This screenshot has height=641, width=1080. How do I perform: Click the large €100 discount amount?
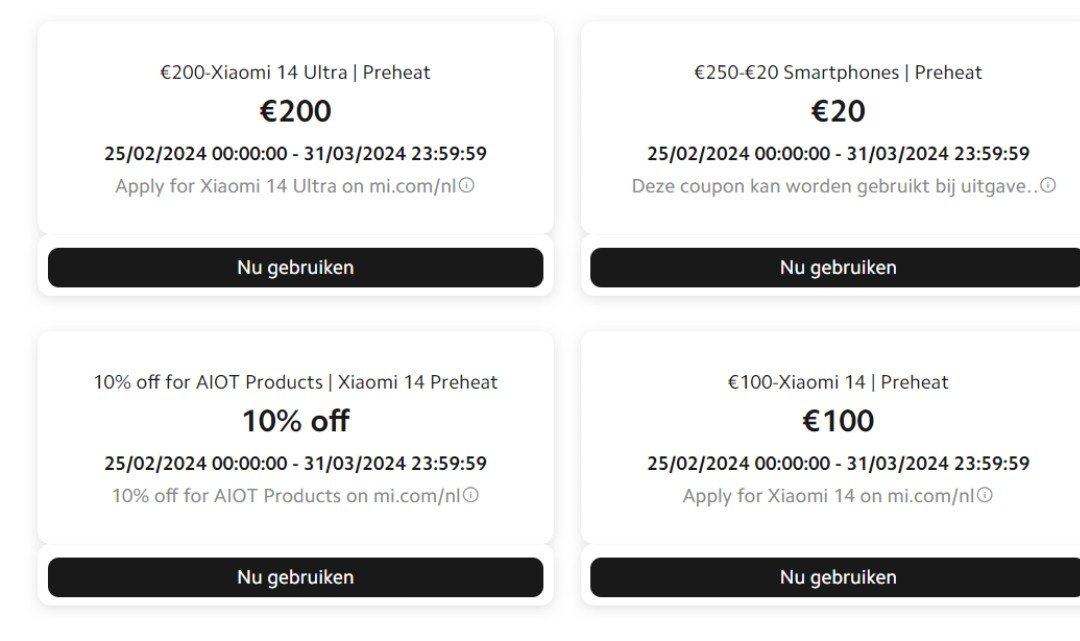838,421
